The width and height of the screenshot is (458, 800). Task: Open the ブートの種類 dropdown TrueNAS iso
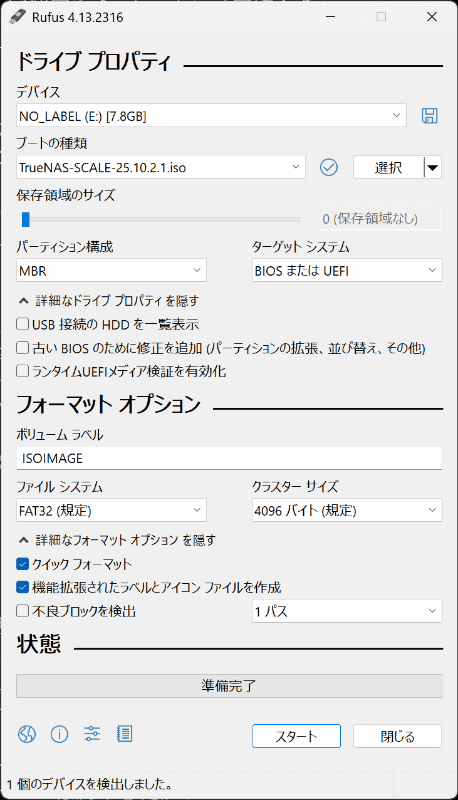click(161, 167)
